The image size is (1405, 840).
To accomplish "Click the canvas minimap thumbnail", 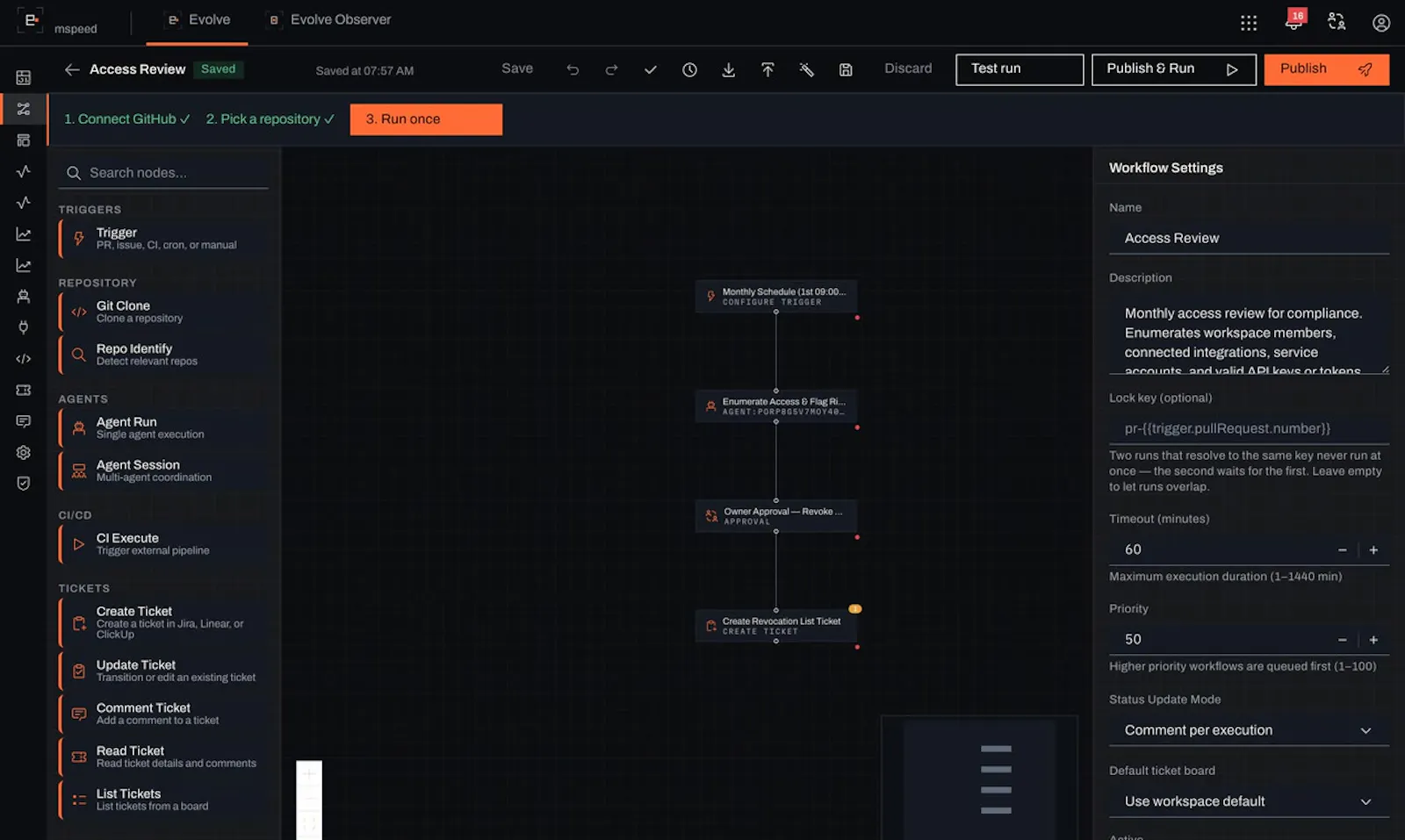I will (979, 778).
